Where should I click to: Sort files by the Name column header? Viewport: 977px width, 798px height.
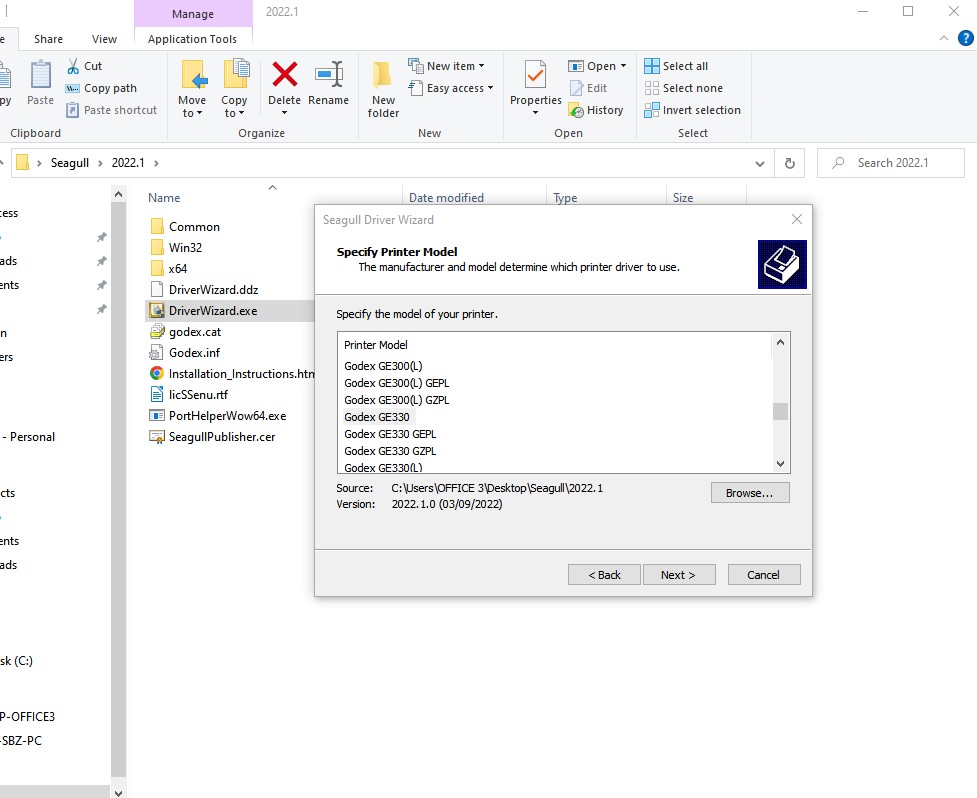pos(164,198)
